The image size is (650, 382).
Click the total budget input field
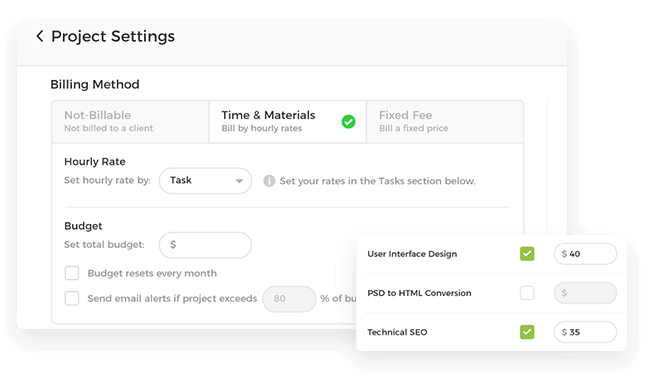coord(205,245)
